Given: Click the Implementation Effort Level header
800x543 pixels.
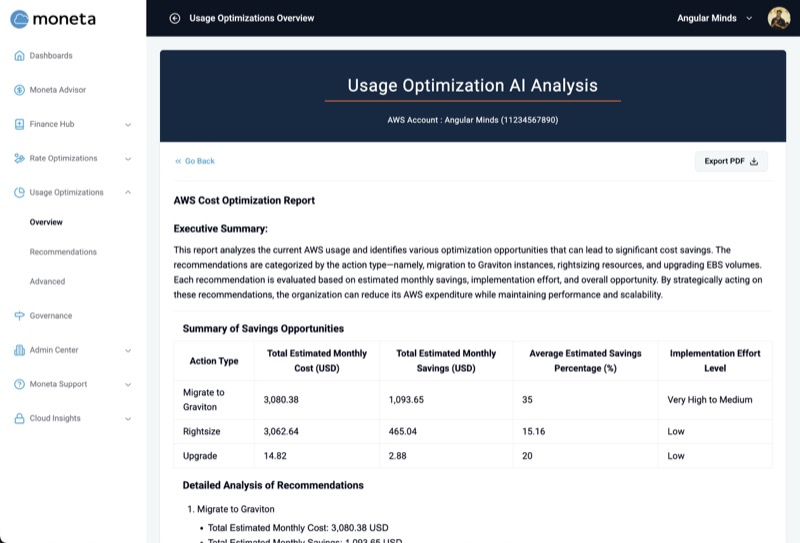Looking at the screenshot, I should pos(715,361).
